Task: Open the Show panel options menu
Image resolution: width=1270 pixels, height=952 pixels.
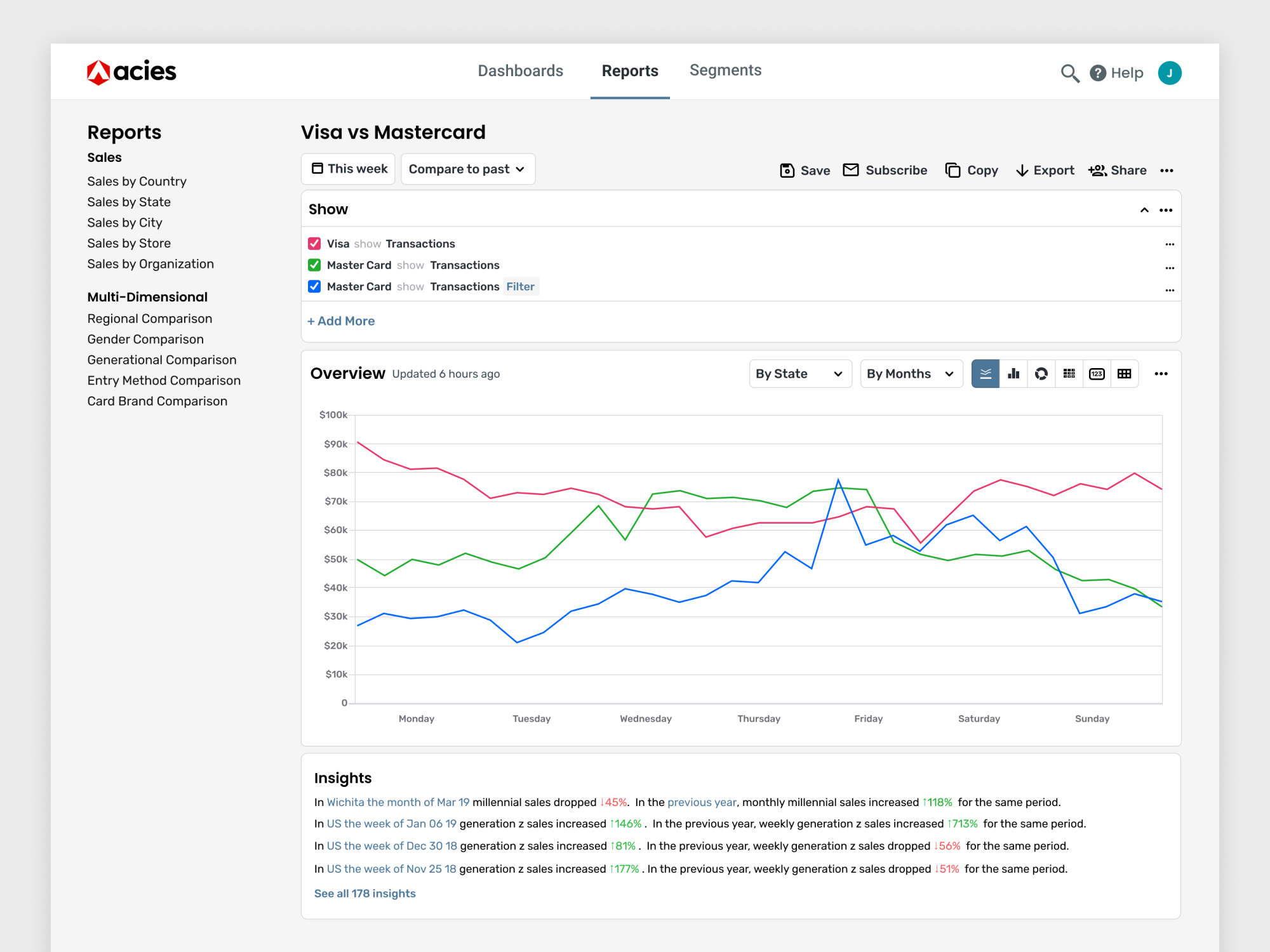Action: 1166,210
